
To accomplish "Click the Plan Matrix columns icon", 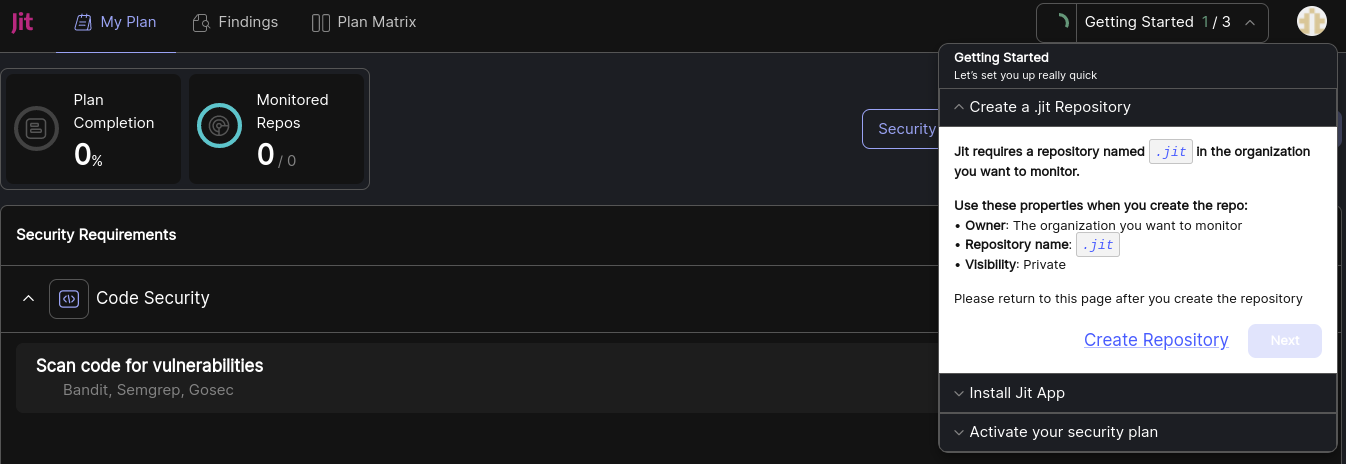I will [x=321, y=22].
